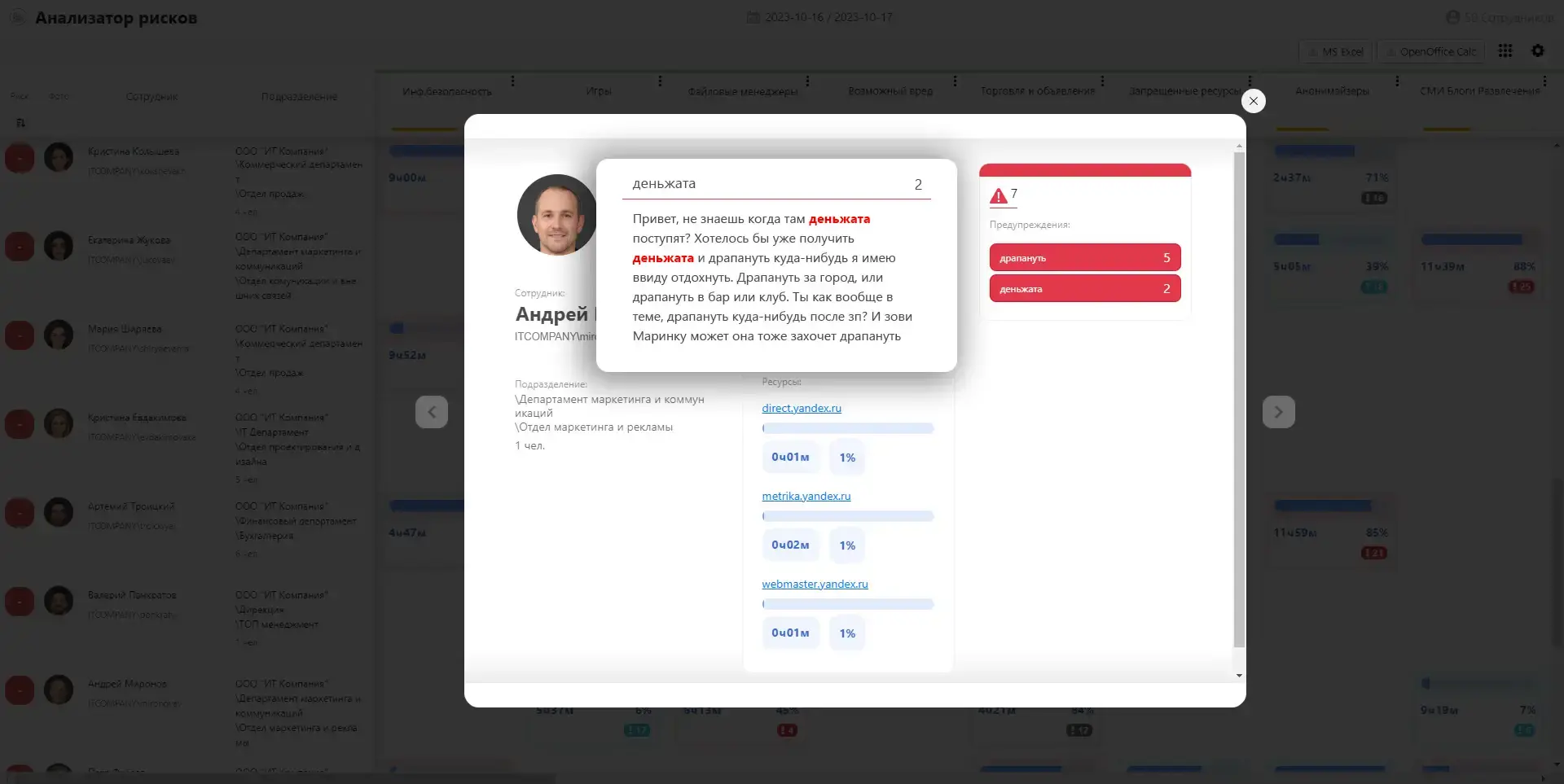Click Артемий Троицкий risk indicator
The image size is (1564, 784).
pos(20,512)
